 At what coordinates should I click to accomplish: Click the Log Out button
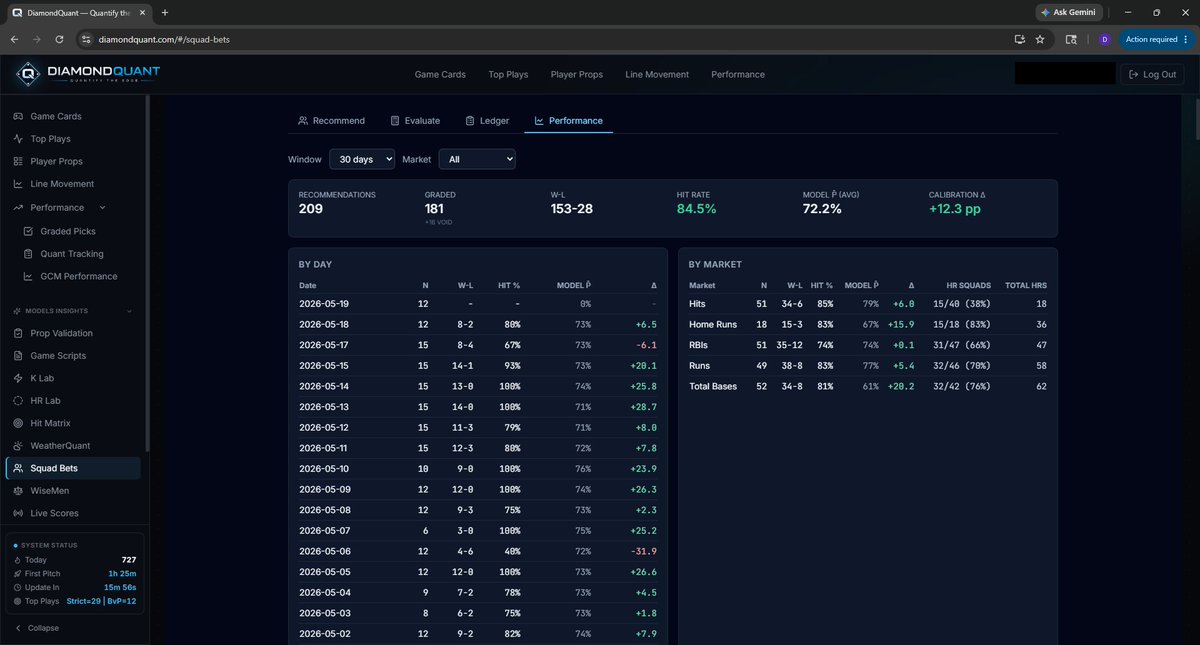coord(1152,75)
